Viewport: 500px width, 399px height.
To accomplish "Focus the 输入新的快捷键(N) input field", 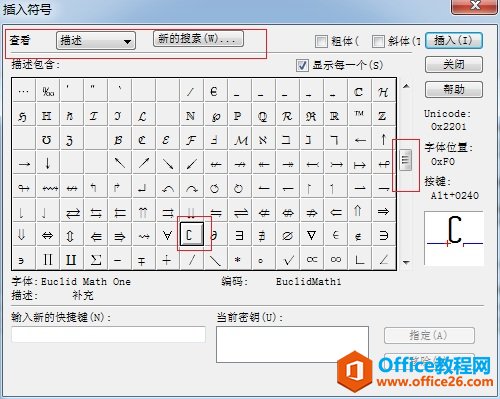I will tap(108, 334).
